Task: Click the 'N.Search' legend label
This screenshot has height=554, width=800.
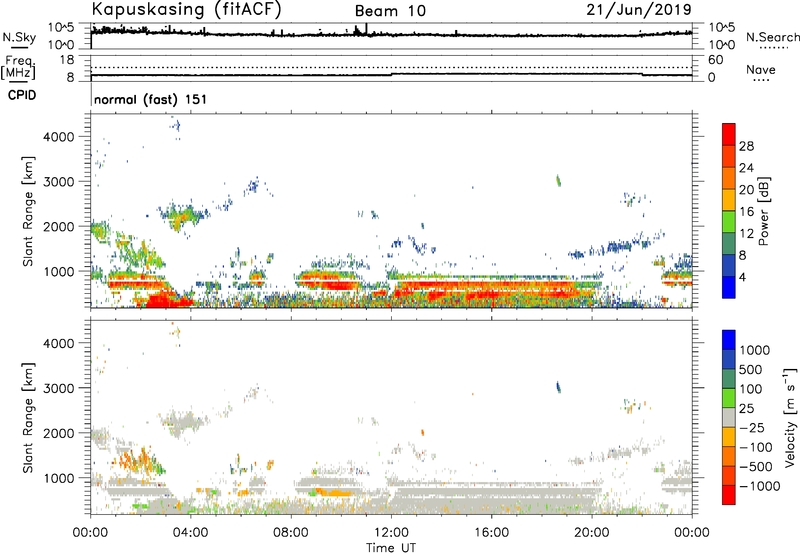Action: pos(773,37)
